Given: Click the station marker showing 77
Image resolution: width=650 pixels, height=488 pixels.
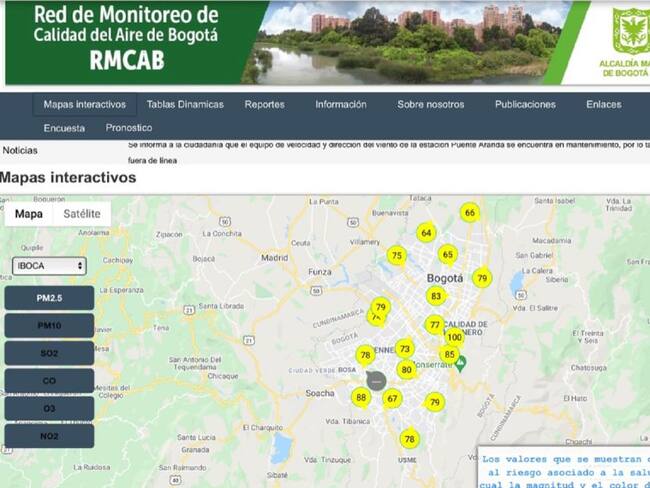Looking at the screenshot, I should point(434,325).
